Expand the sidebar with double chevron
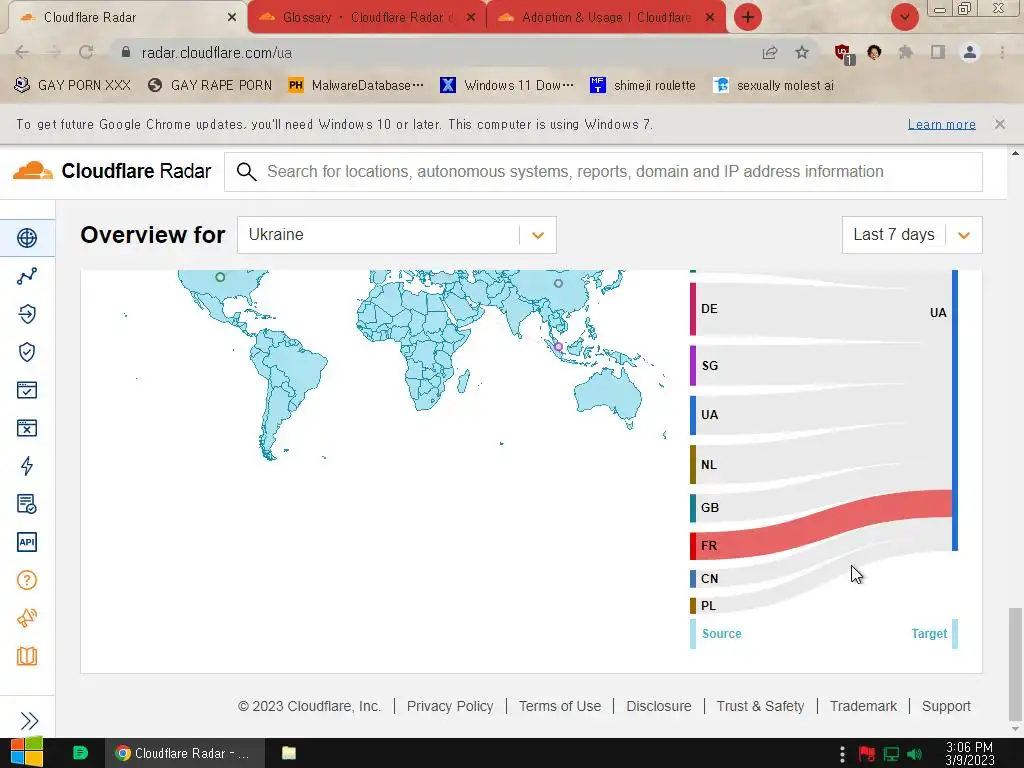This screenshot has width=1024, height=768. click(29, 720)
